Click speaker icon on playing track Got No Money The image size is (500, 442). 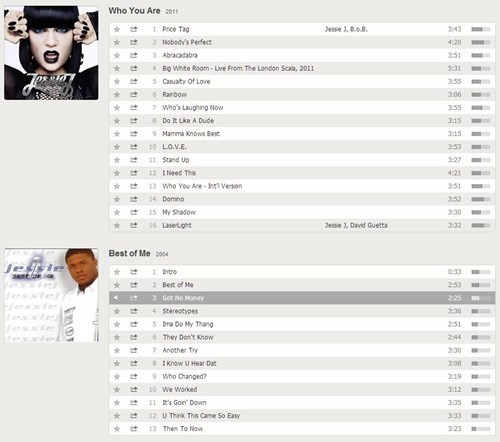pyautogui.click(x=116, y=298)
